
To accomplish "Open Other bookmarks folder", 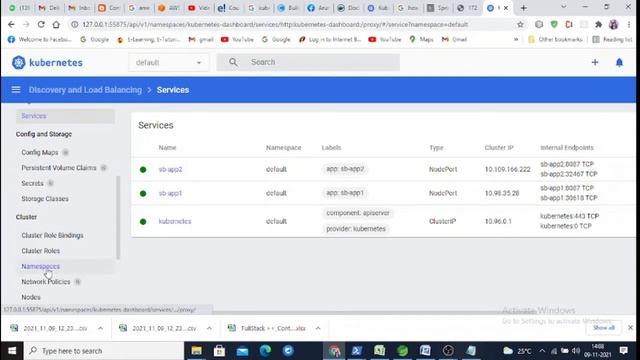I will (x=555, y=40).
